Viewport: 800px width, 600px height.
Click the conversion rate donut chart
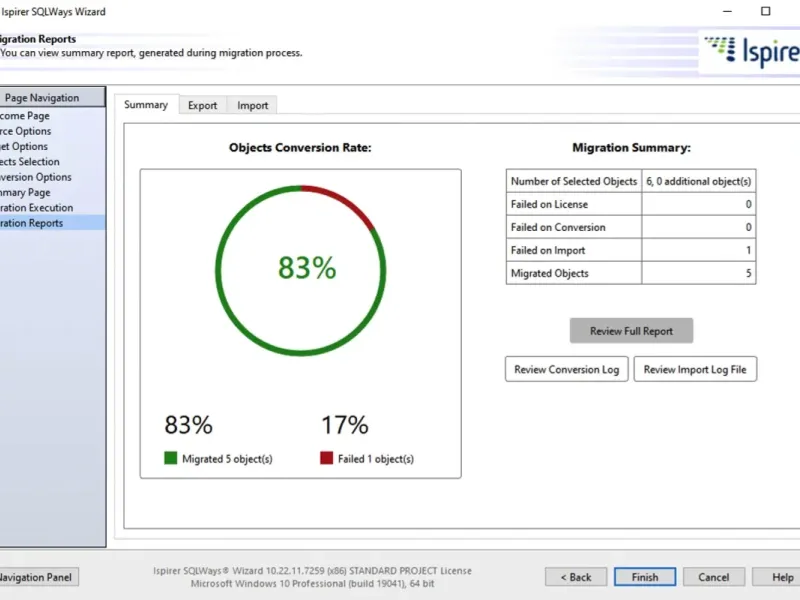click(301, 270)
